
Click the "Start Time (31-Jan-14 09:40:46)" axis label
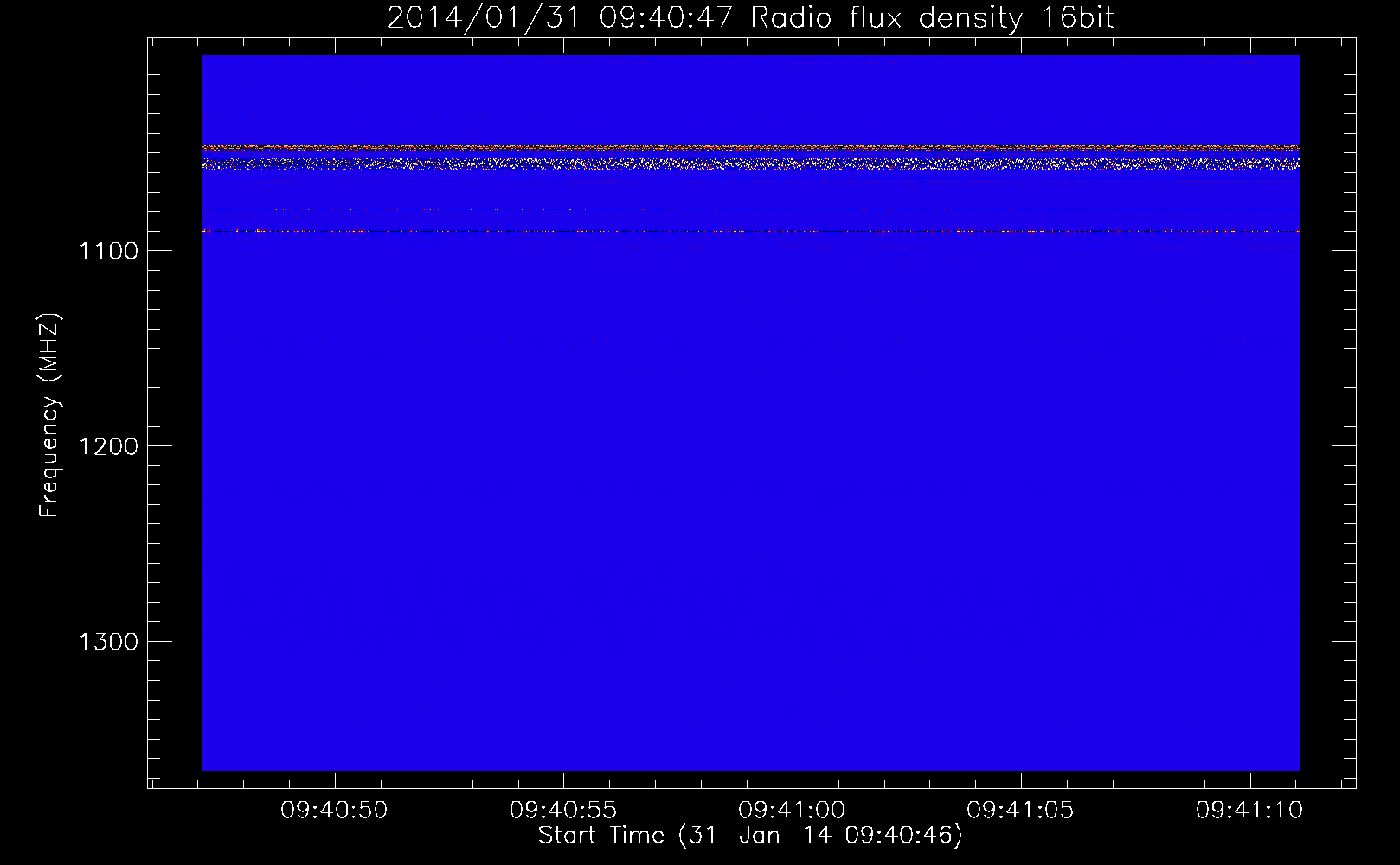click(x=750, y=836)
